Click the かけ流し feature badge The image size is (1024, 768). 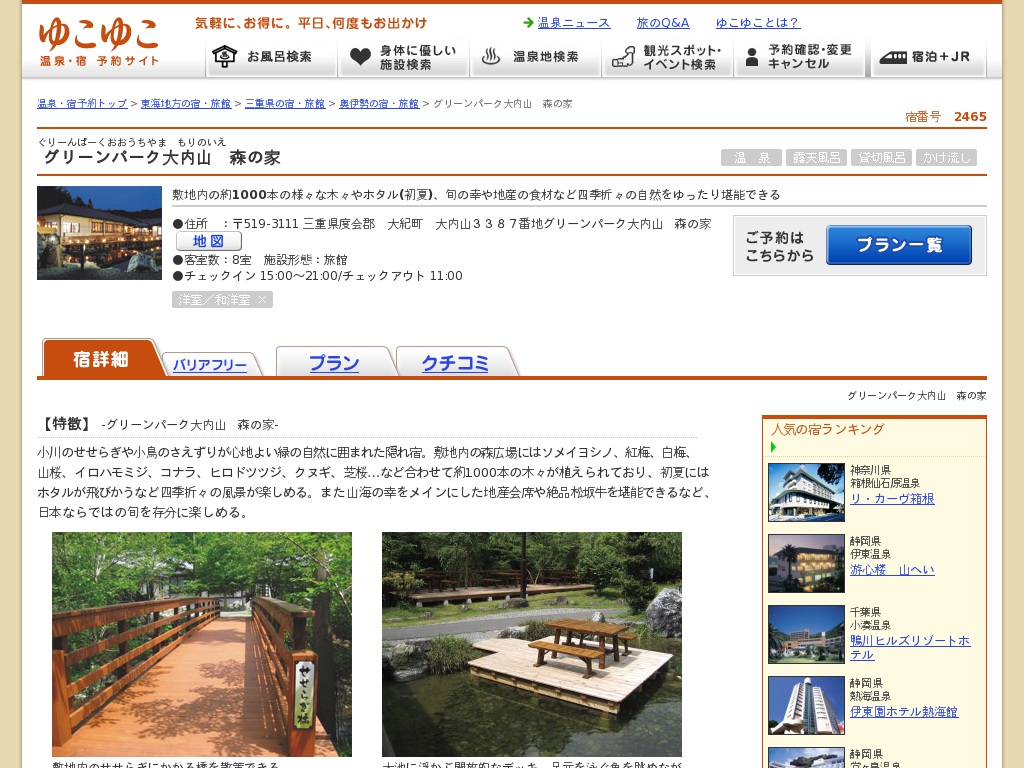pyautogui.click(x=946, y=157)
